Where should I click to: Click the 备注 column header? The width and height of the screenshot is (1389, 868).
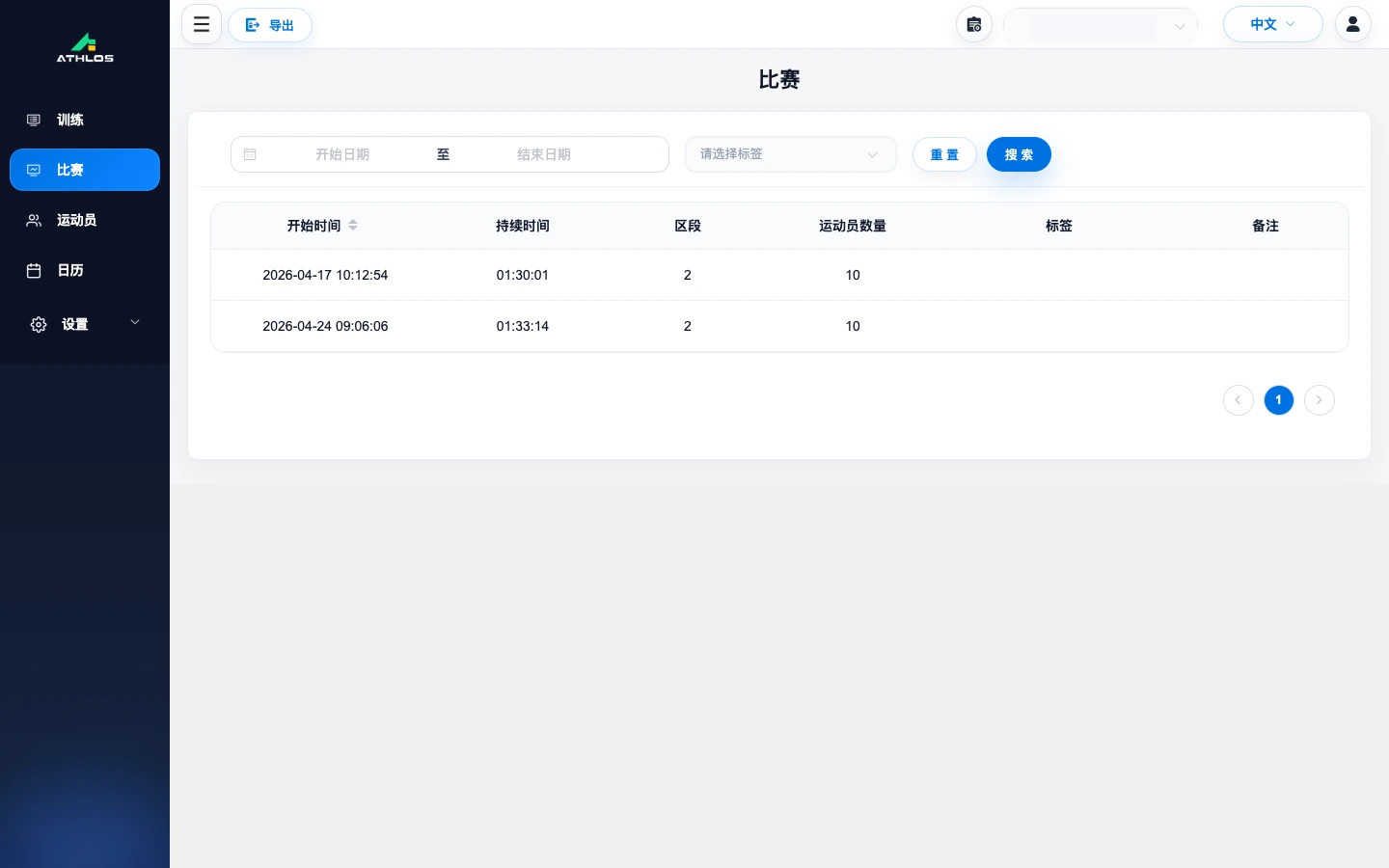tap(1266, 226)
